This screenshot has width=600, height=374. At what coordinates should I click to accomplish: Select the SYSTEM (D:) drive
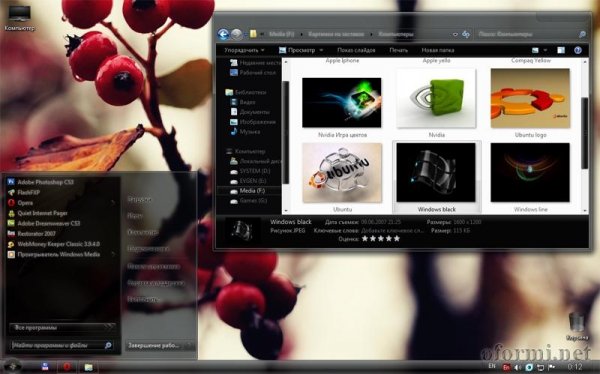point(250,171)
